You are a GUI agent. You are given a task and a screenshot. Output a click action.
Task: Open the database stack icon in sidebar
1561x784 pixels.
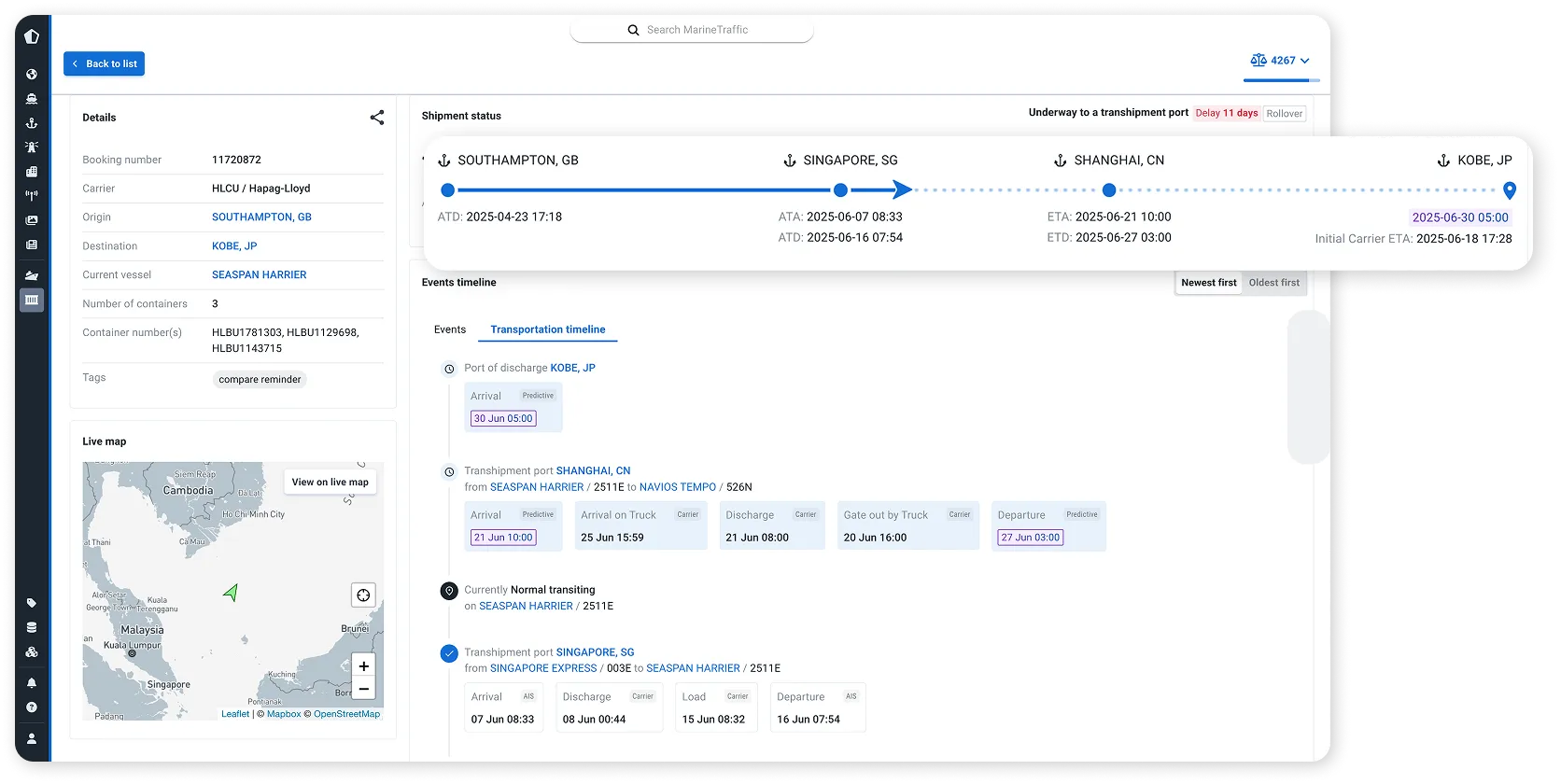[x=32, y=627]
